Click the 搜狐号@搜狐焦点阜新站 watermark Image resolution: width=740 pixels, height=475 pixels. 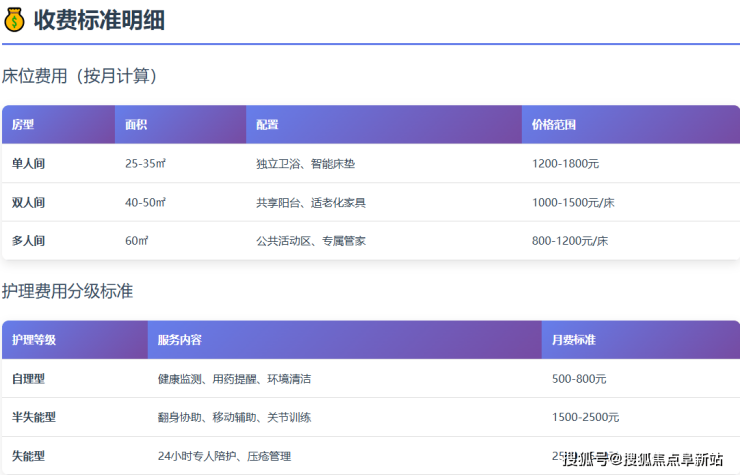coord(643,459)
